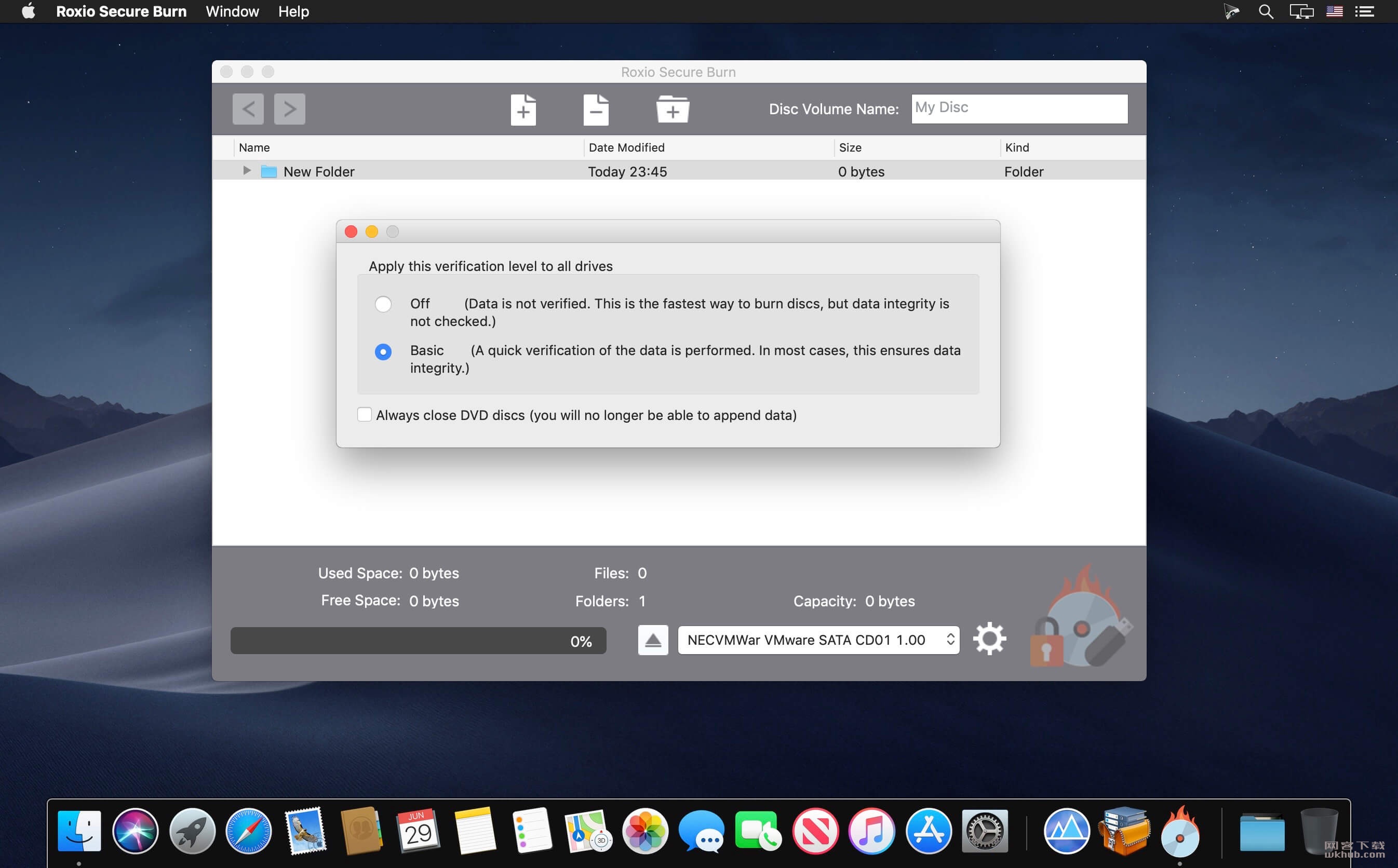Sort by the Name column header

[408, 147]
